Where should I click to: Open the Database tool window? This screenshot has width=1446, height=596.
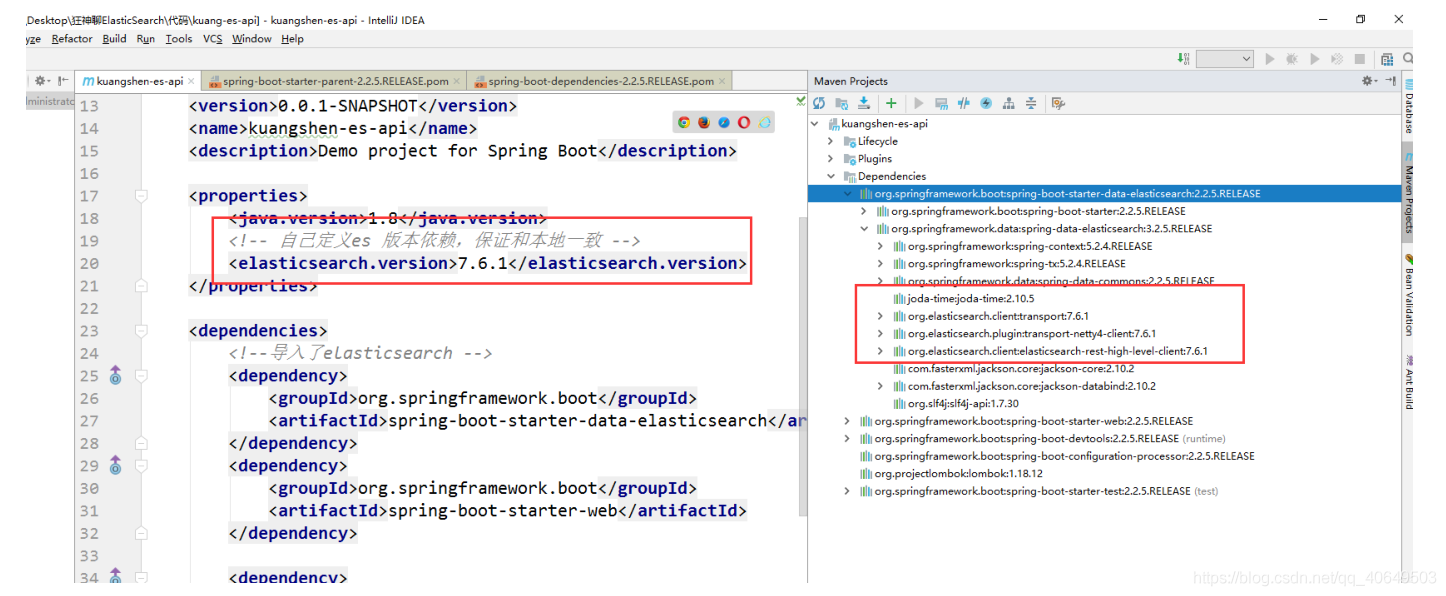(x=1409, y=106)
